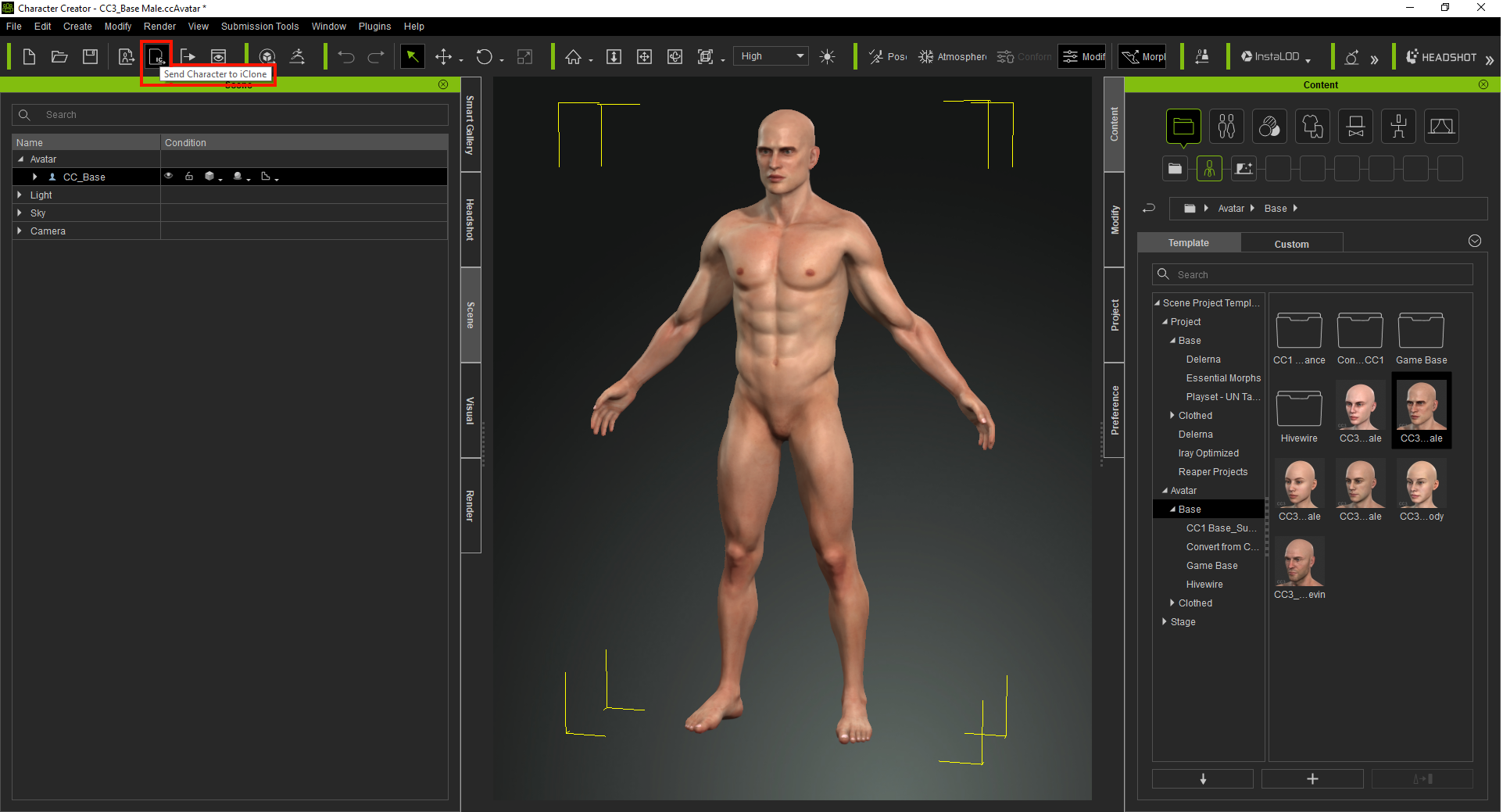Open the Pose tool in toolbar
Viewport: 1503px width, 812px height.
click(x=888, y=57)
